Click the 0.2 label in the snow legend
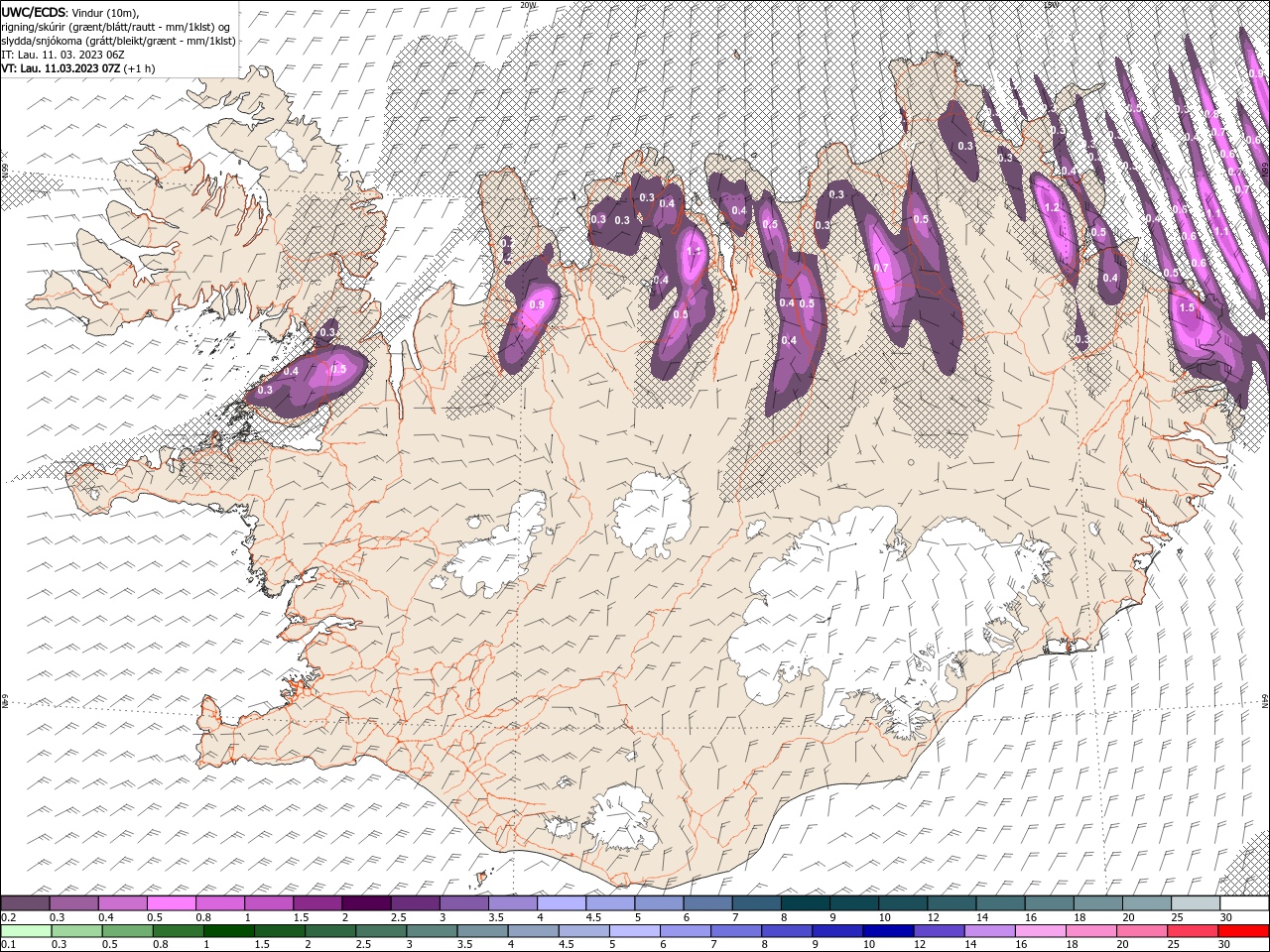Screen dimensions: 1270x952 [x=8, y=917]
